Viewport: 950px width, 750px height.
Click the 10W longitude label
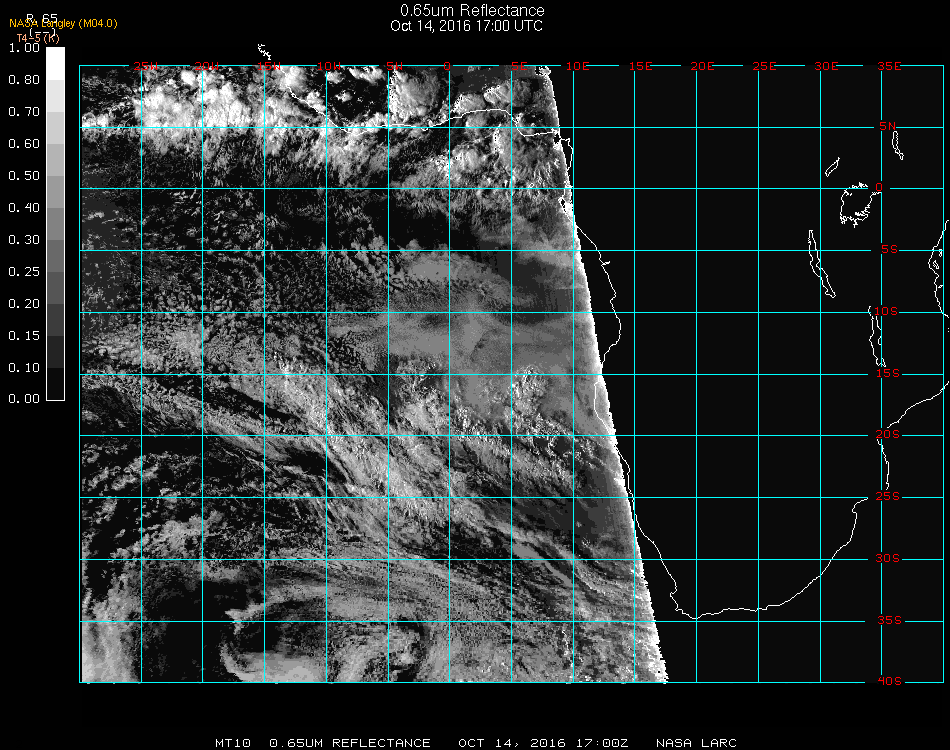pos(329,66)
